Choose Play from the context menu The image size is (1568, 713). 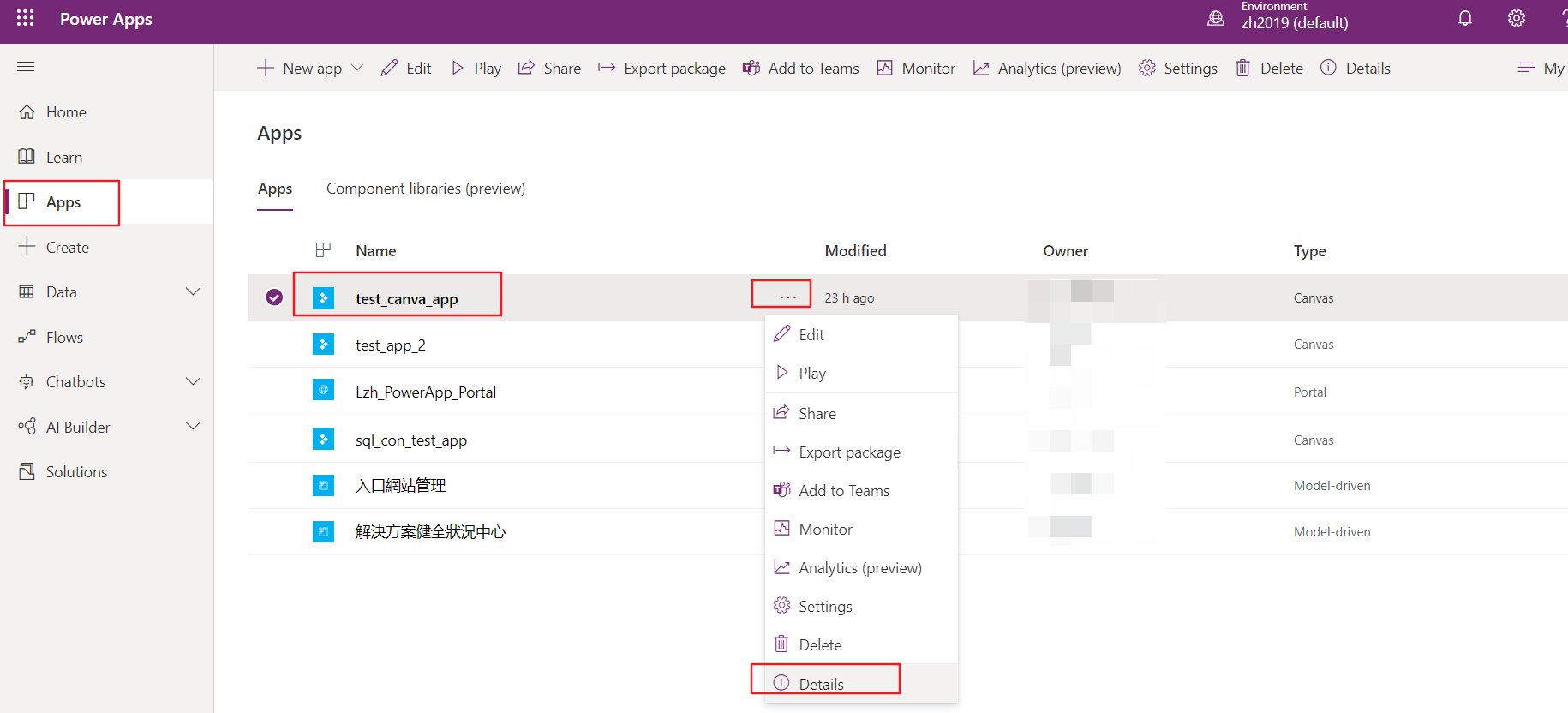(861, 374)
